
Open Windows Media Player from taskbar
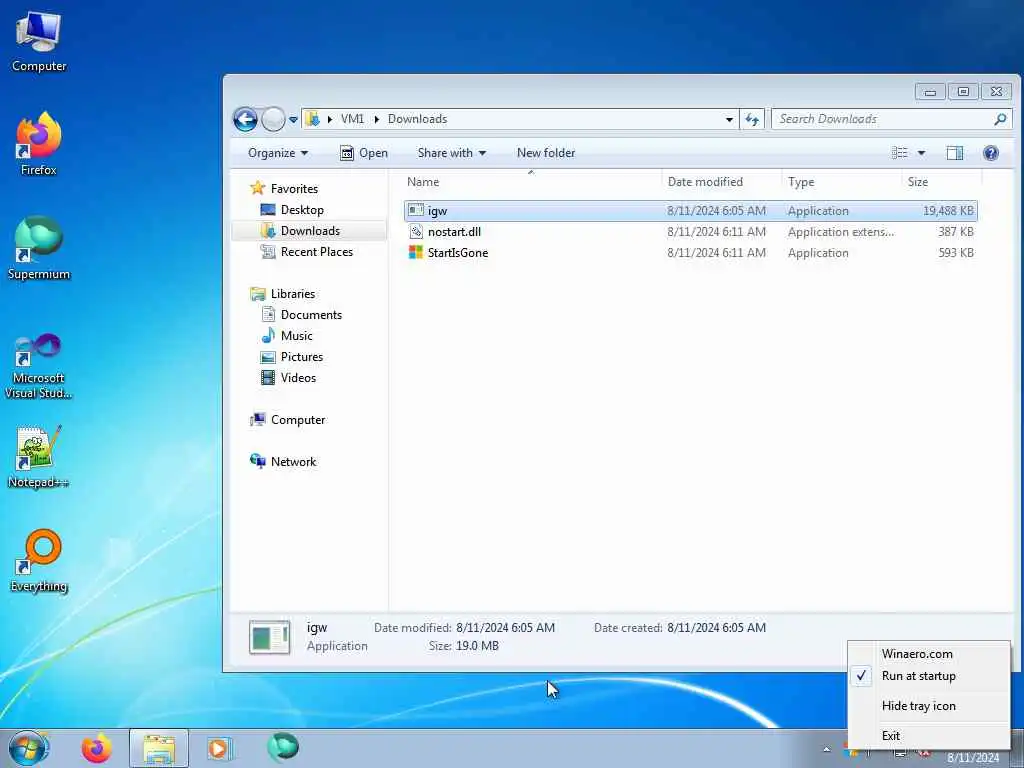219,748
